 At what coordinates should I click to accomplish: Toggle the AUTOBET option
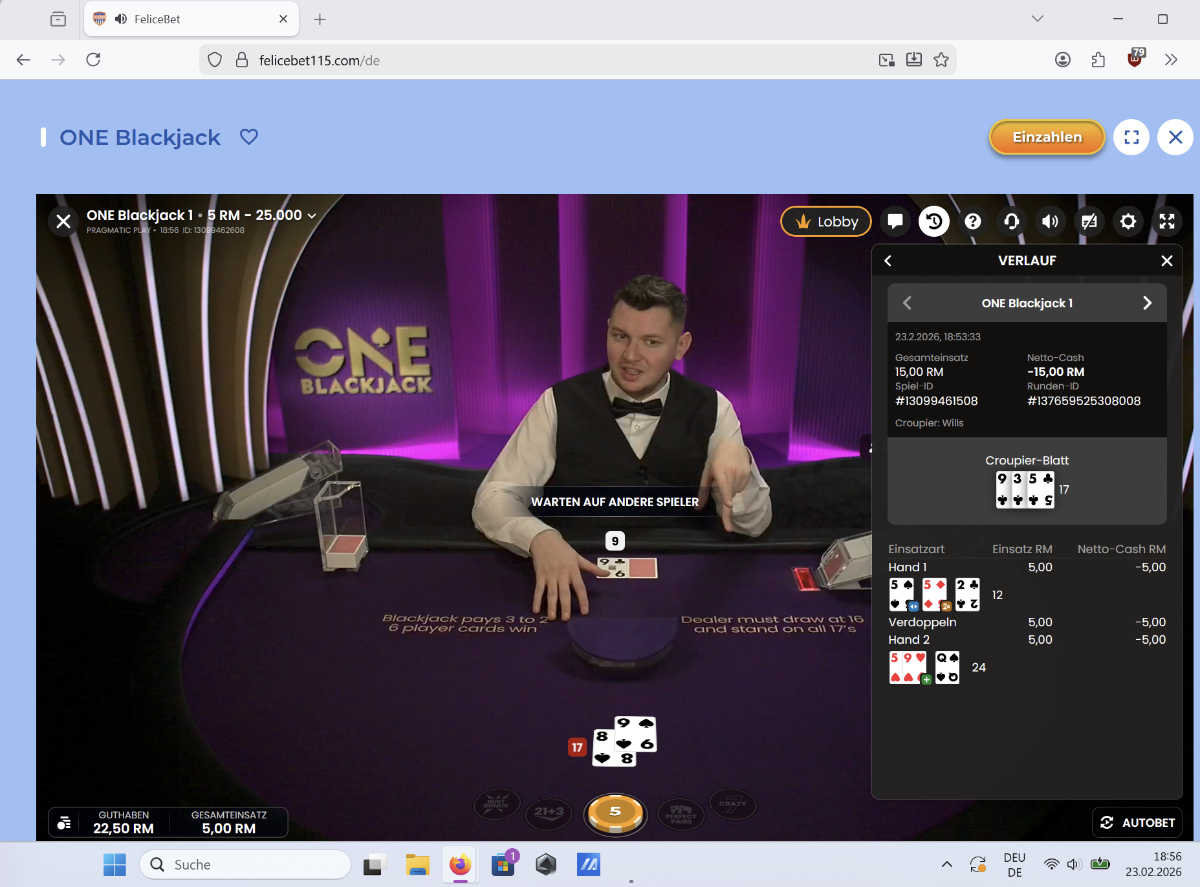point(1138,822)
